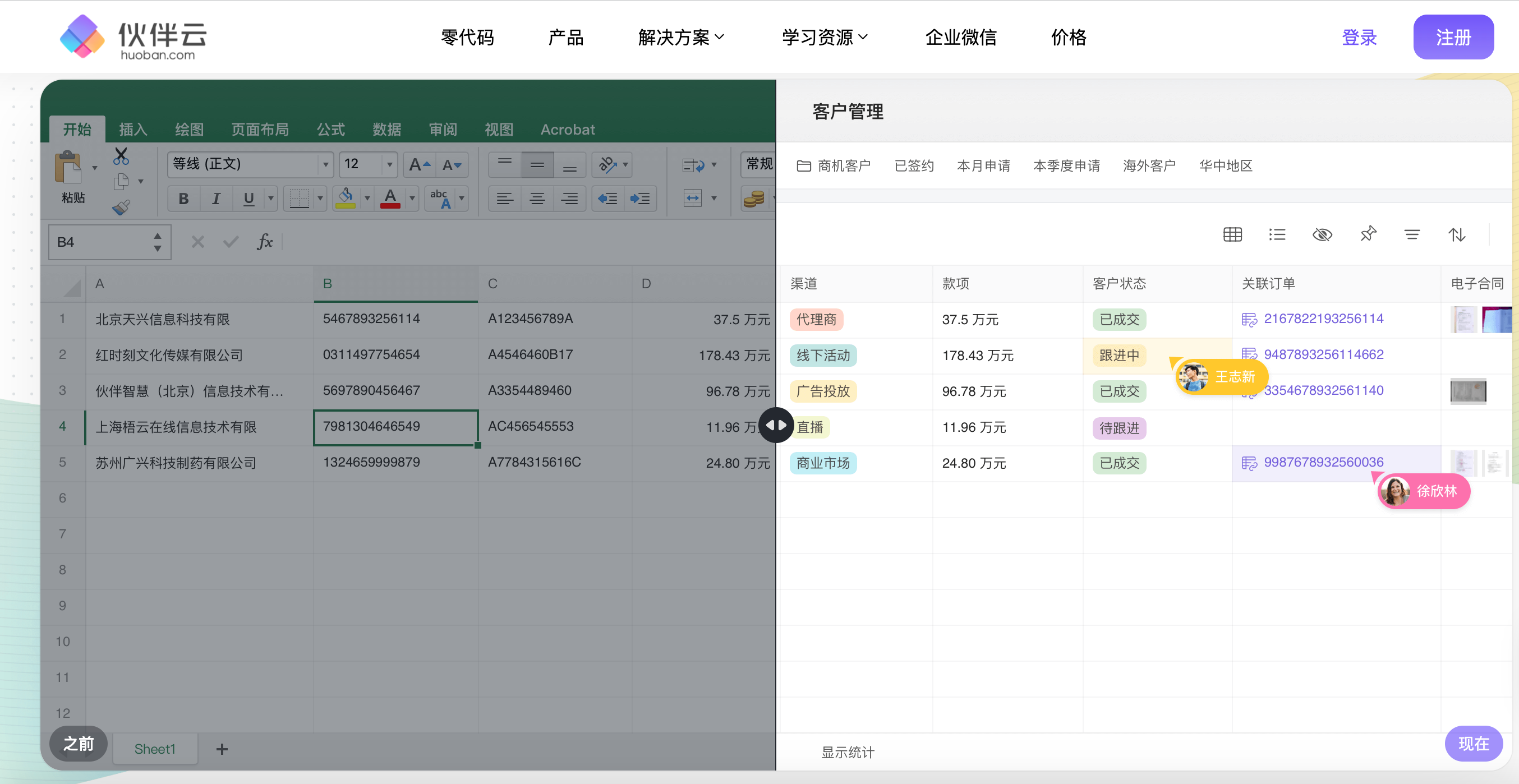1519x784 pixels.
Task: Toggle hidden fields eye icon
Action: (1322, 234)
